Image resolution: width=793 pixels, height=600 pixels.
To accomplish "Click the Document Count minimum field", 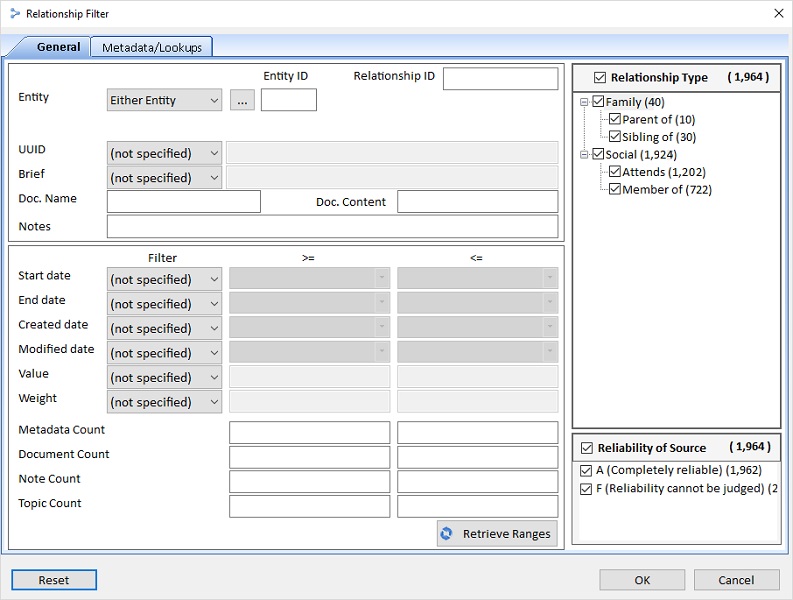I will pos(310,457).
